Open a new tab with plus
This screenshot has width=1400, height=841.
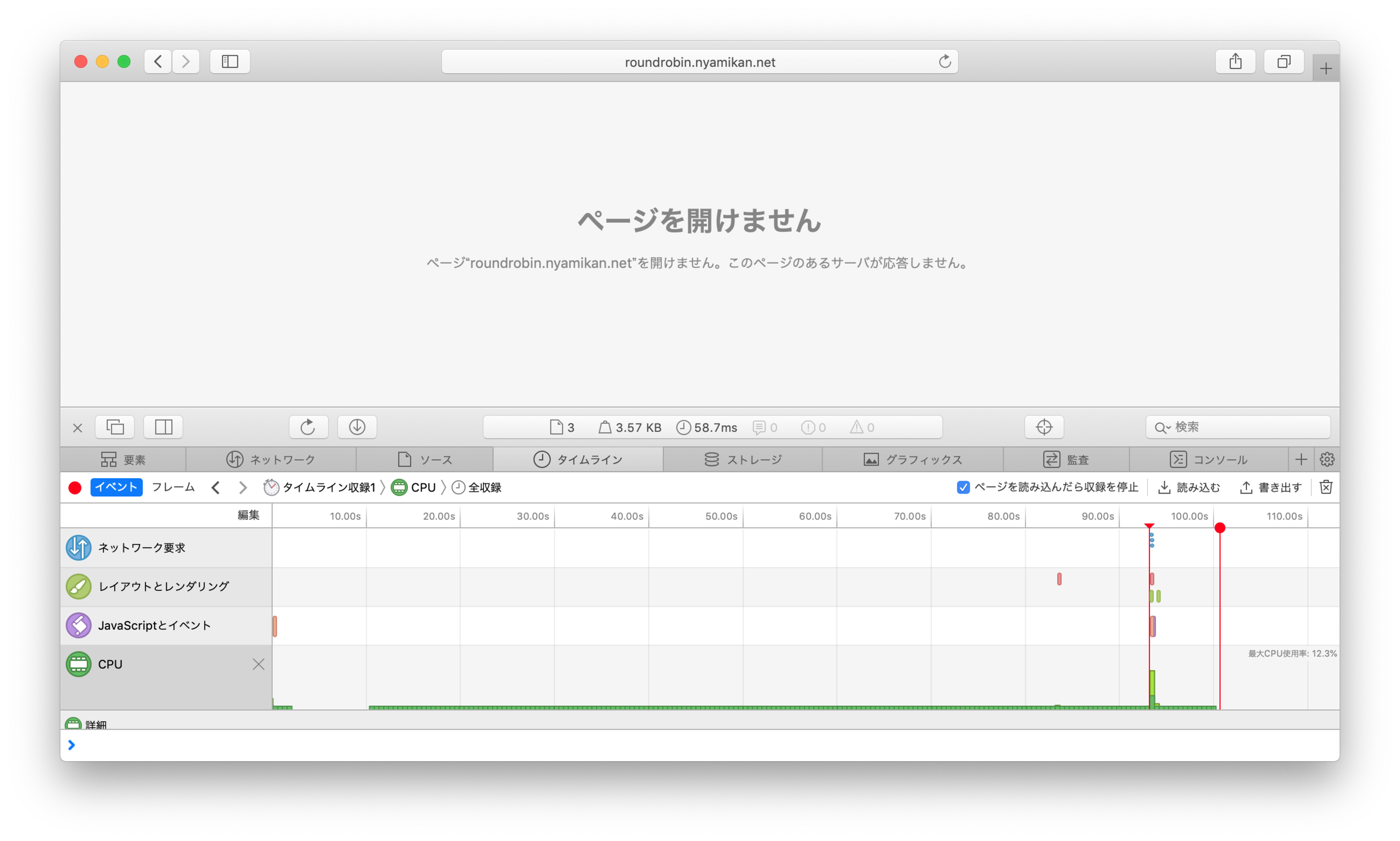click(x=1325, y=69)
